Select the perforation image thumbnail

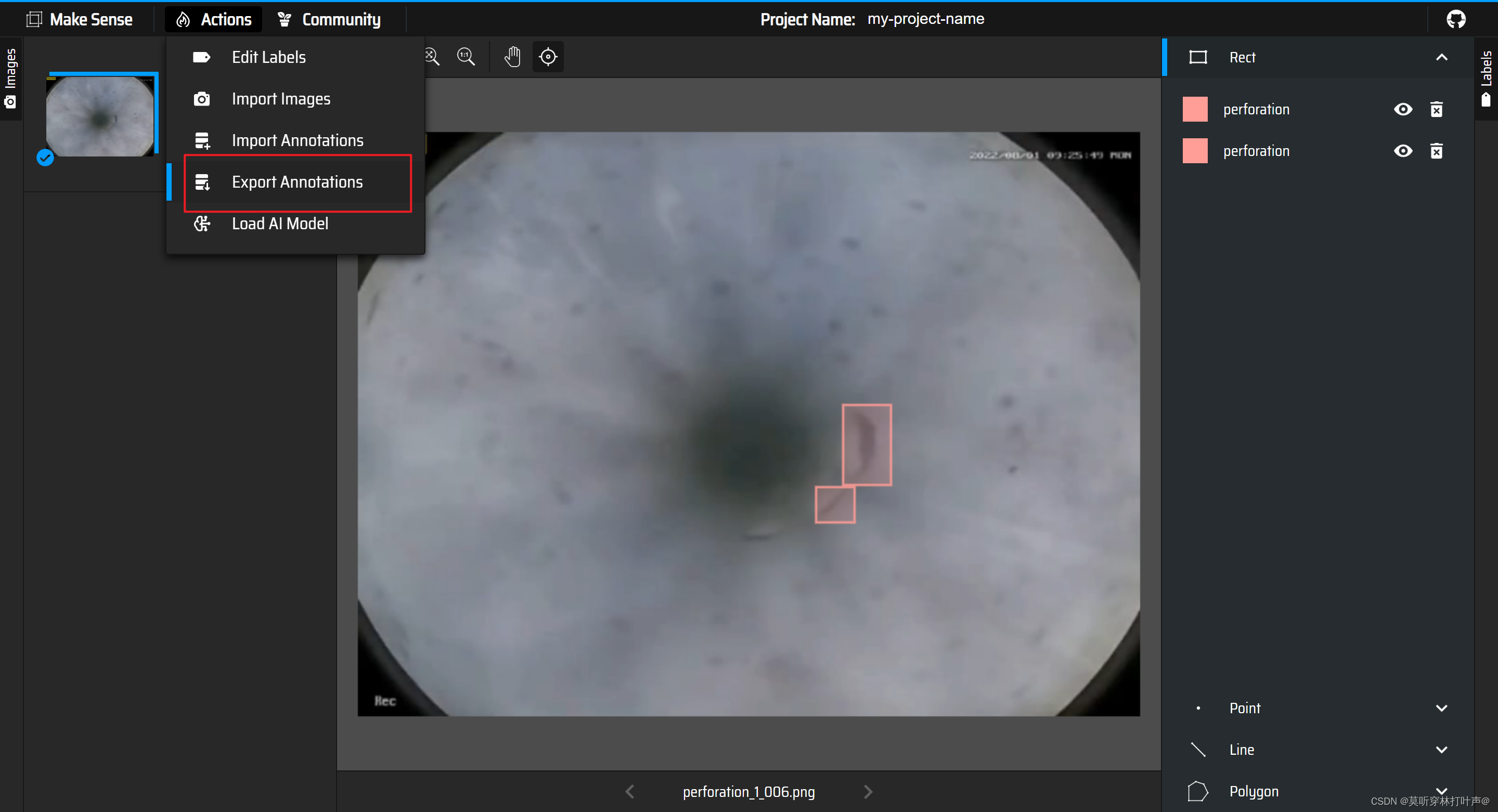(100, 116)
